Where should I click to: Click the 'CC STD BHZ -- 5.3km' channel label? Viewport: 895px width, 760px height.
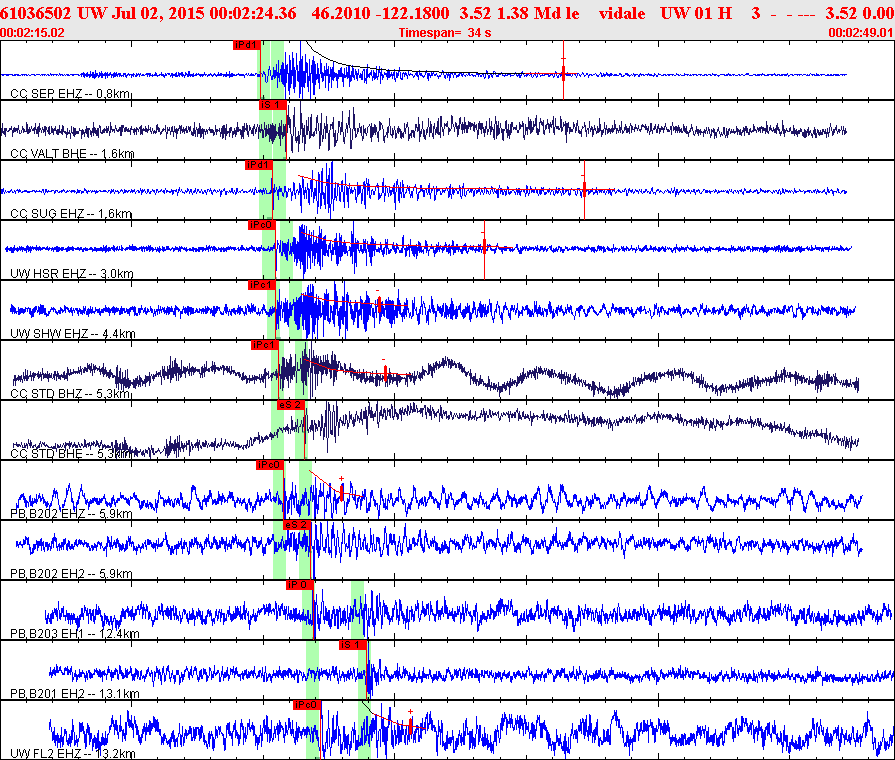pyautogui.click(x=71, y=393)
